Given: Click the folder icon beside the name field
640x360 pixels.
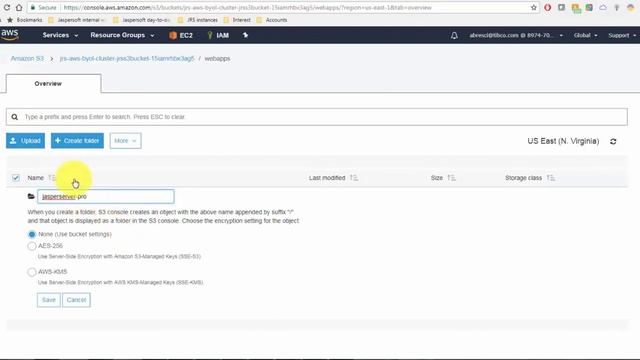Looking at the screenshot, I should coord(31,196).
